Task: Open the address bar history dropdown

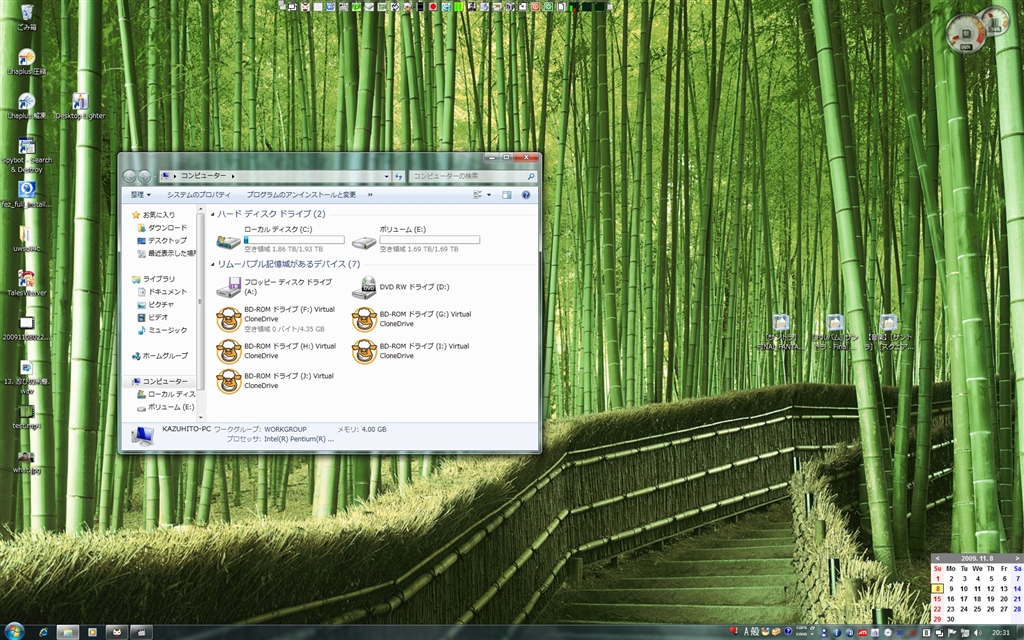Action: (x=387, y=176)
